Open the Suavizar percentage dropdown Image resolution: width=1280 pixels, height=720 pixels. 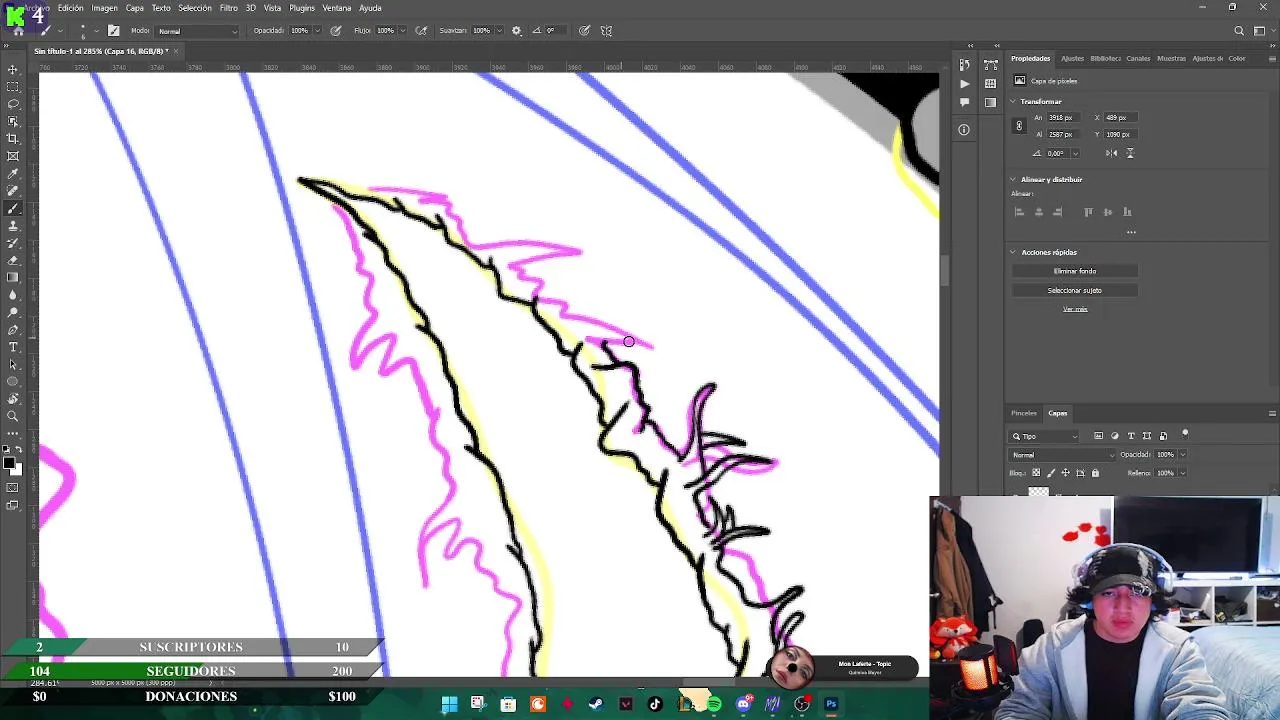pyautogui.click(x=498, y=31)
